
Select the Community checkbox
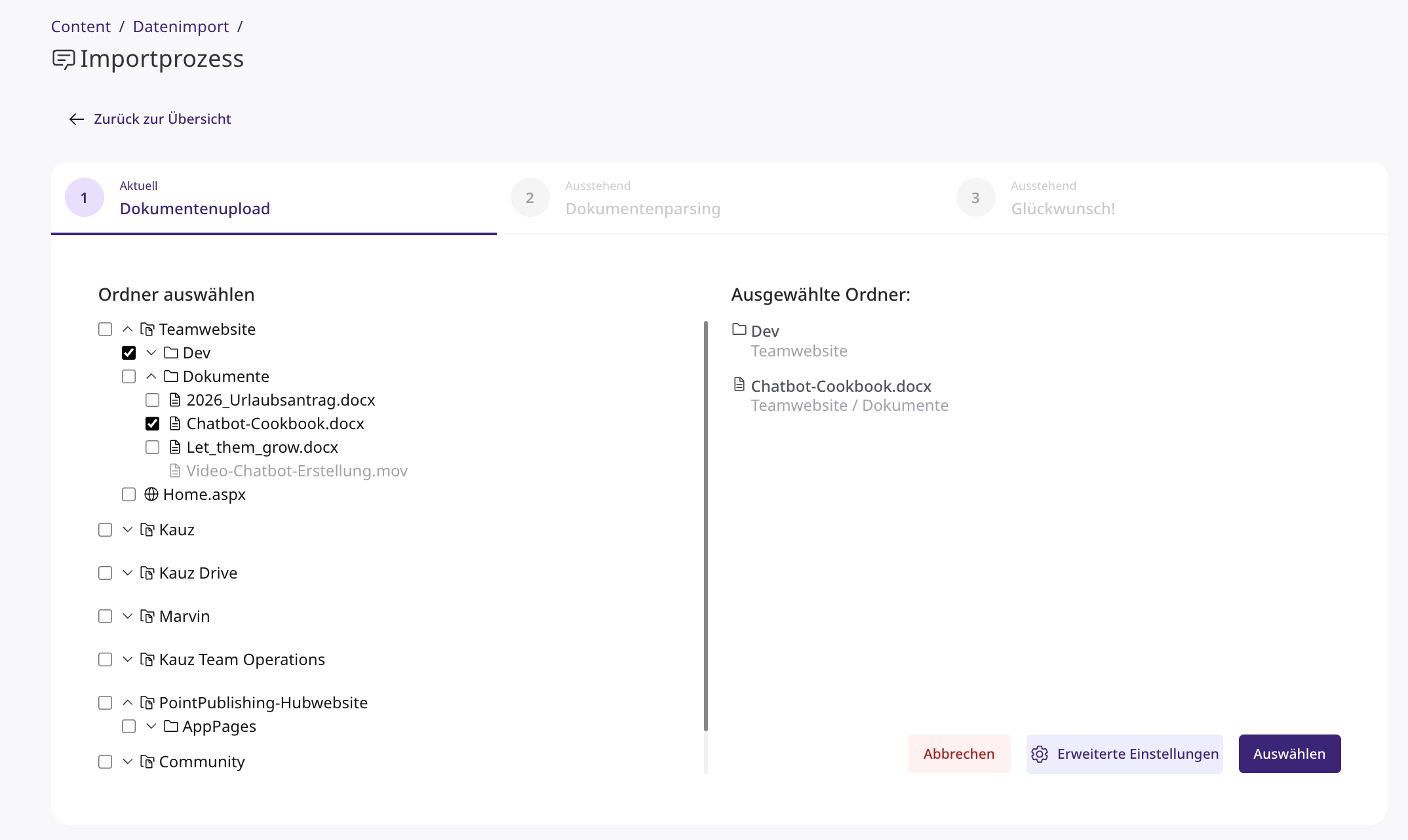(105, 761)
